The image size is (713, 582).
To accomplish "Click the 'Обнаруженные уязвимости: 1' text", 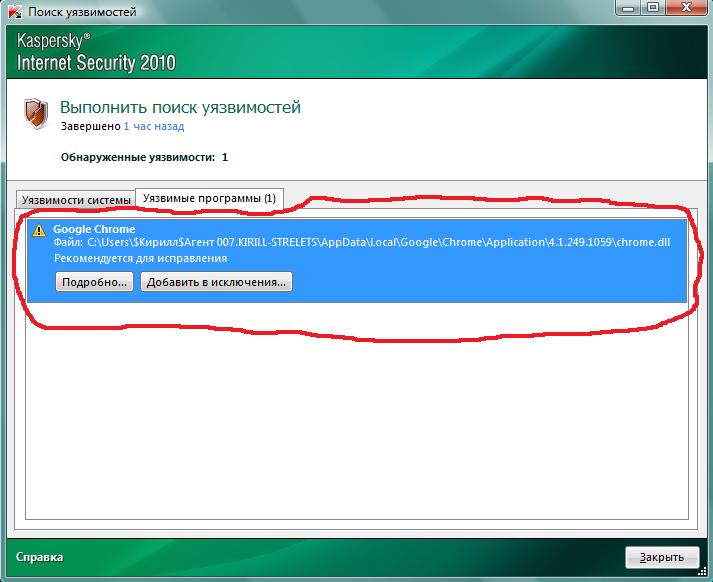I will click(x=145, y=157).
